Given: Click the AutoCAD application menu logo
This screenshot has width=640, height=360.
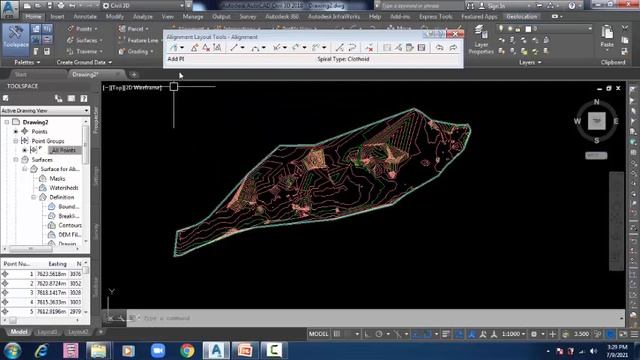Looking at the screenshot, I should 9,8.
